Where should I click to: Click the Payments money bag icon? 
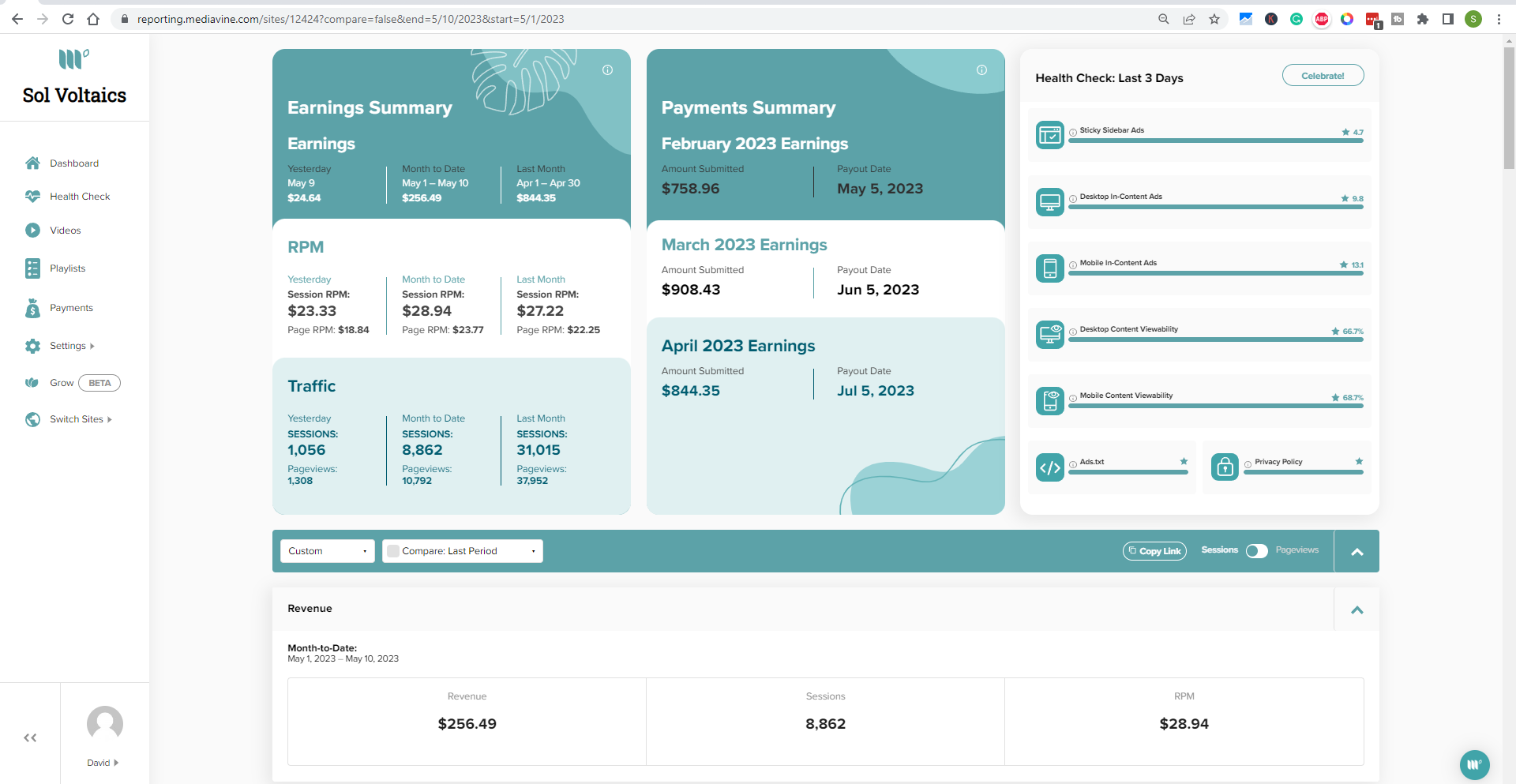[32, 308]
